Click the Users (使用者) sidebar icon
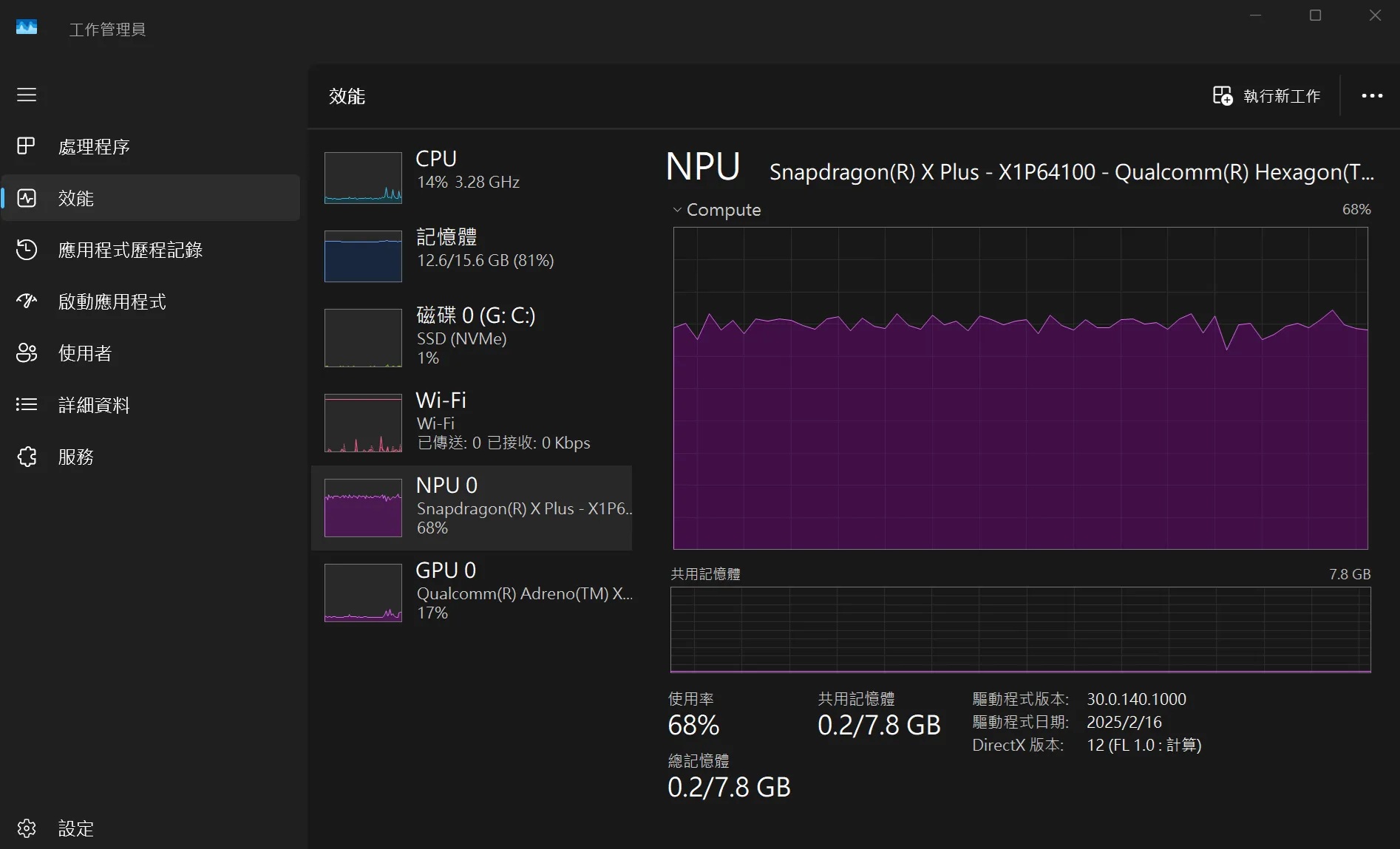Viewport: 1400px width, 849px height. click(27, 353)
